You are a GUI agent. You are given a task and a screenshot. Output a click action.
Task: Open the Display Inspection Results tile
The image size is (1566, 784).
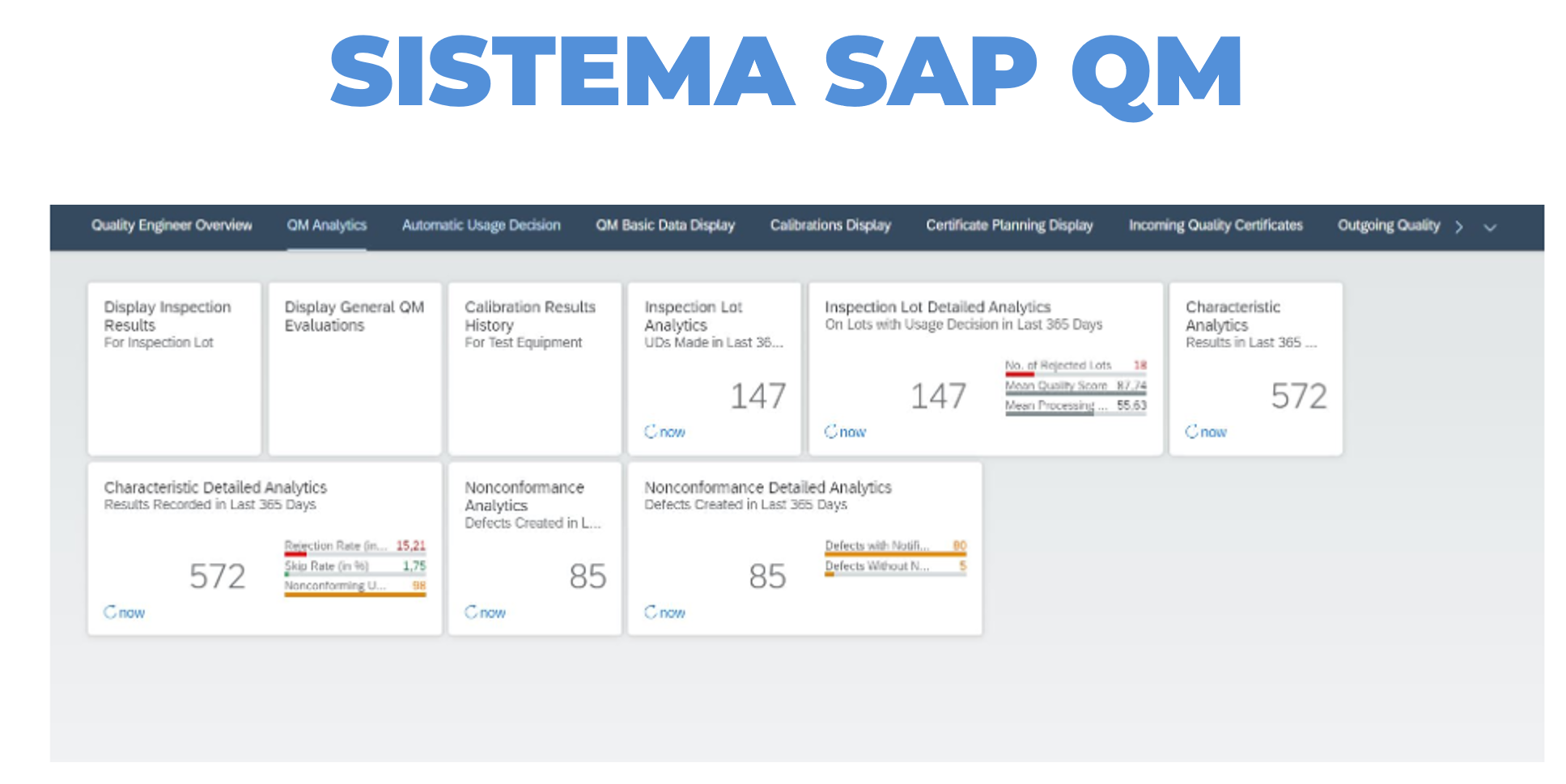[174, 368]
